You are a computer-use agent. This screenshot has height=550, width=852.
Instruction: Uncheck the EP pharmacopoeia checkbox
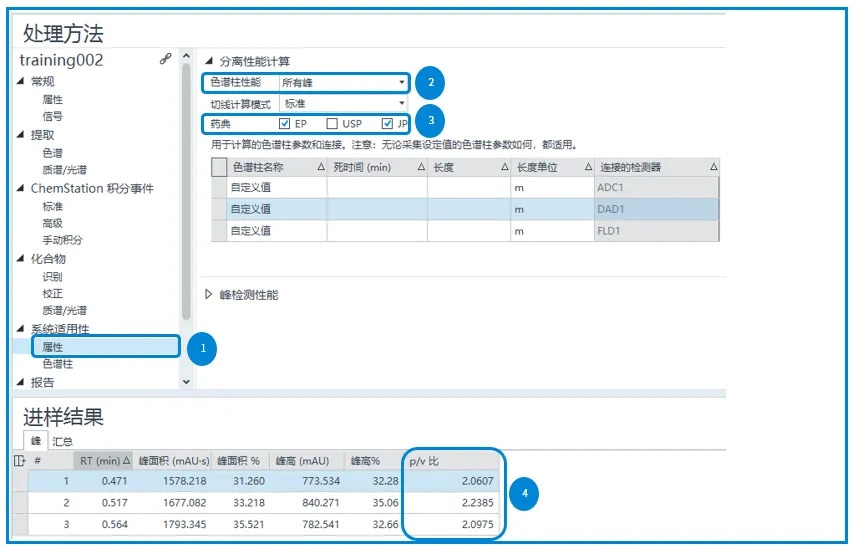(285, 124)
